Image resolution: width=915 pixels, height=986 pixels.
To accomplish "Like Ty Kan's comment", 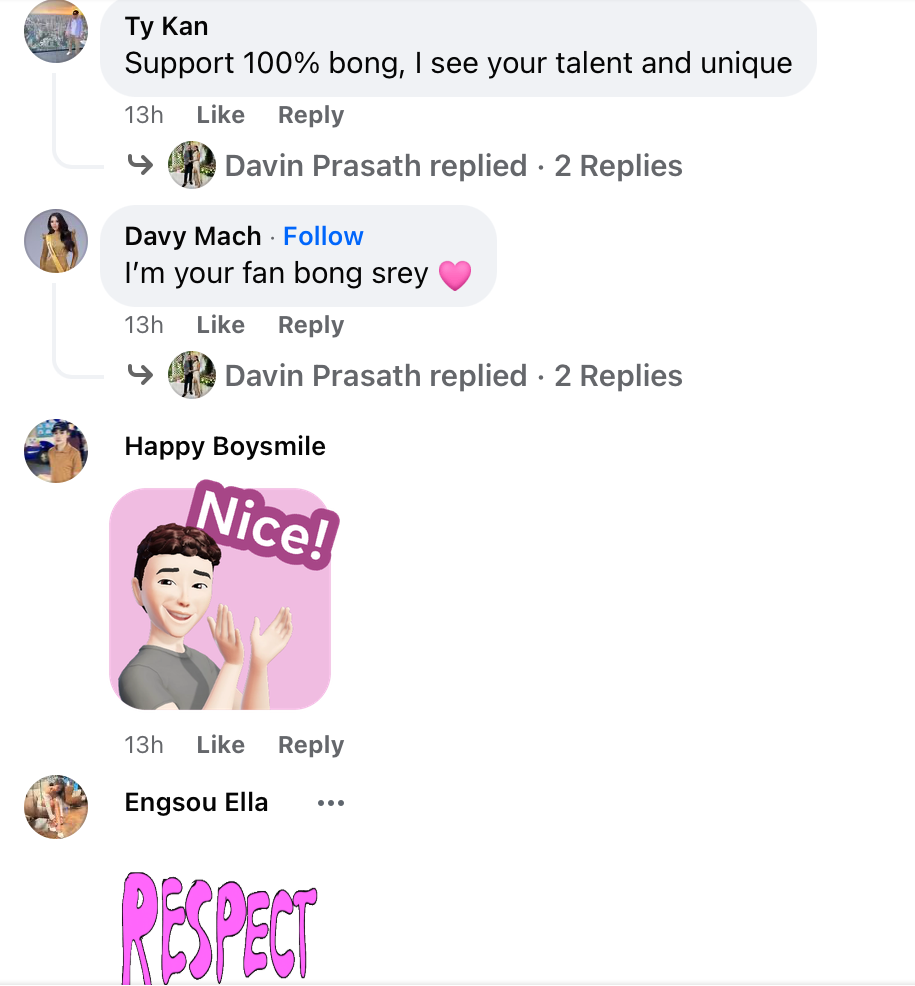I will [220, 115].
